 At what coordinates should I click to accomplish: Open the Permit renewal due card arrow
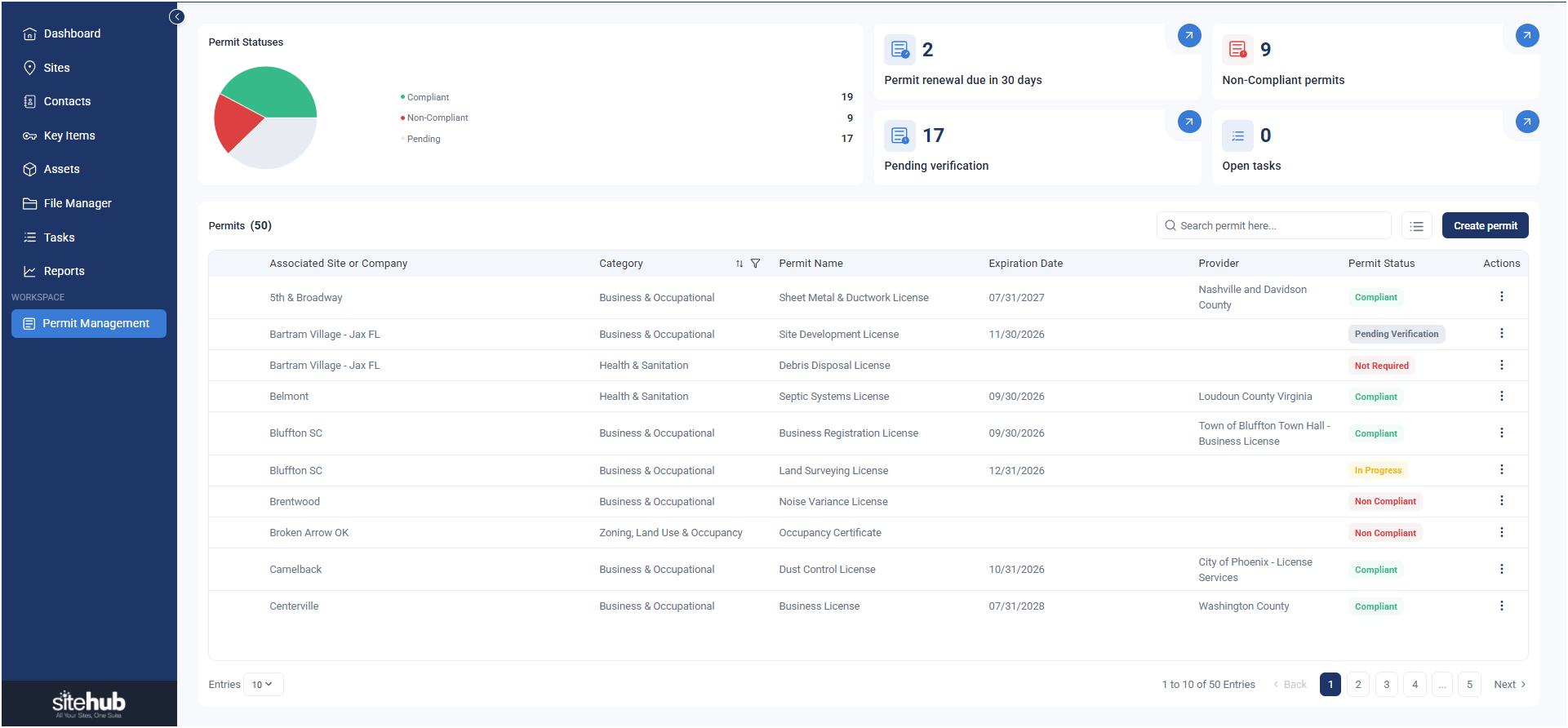click(1189, 35)
